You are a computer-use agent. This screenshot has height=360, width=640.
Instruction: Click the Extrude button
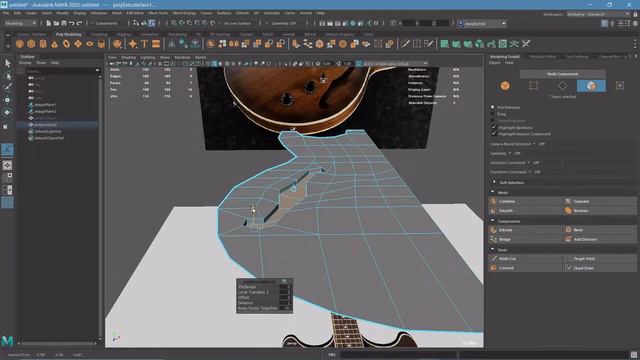coord(525,230)
